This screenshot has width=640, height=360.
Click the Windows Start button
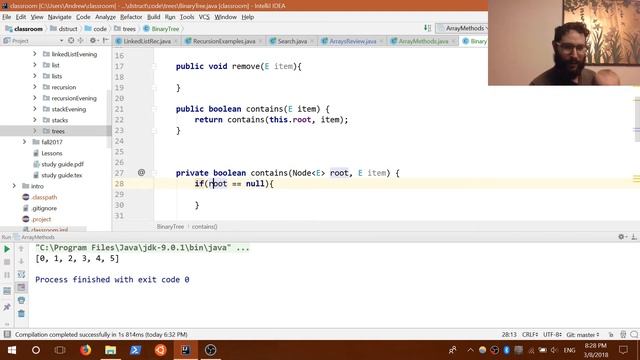coord(11,350)
